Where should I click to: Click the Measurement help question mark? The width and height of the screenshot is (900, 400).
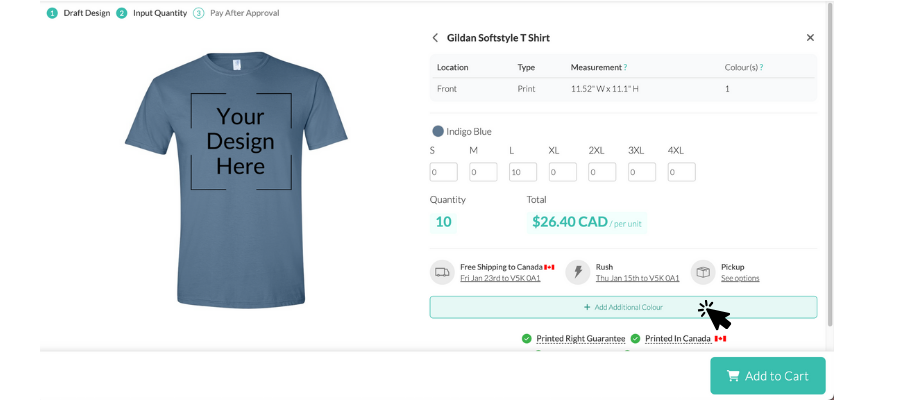626,67
